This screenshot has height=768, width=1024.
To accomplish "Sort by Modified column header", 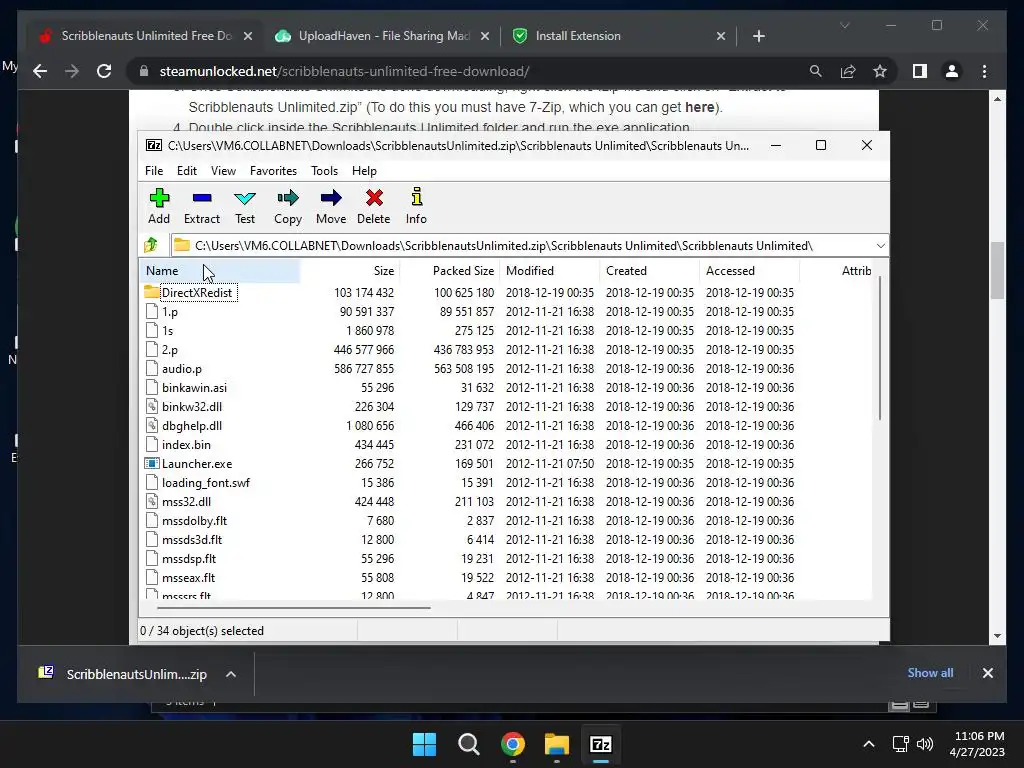I will 550,270.
